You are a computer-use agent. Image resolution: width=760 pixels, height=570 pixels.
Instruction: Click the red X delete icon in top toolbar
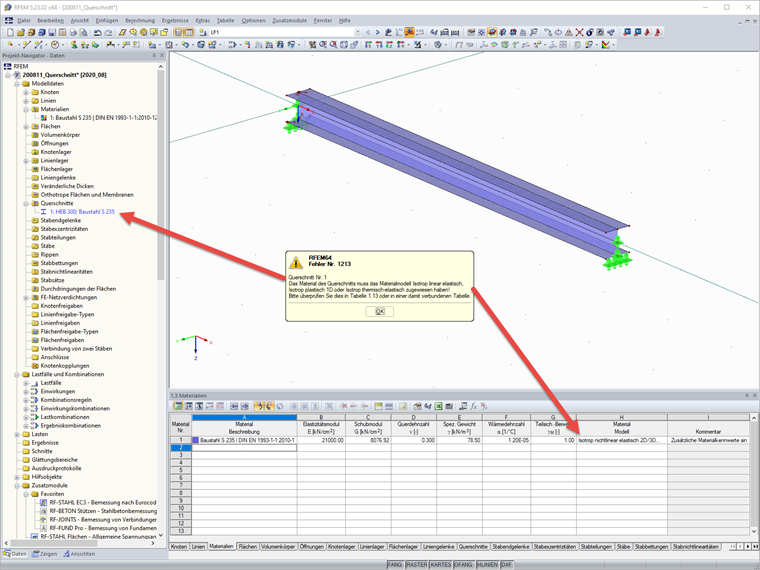coord(579,32)
